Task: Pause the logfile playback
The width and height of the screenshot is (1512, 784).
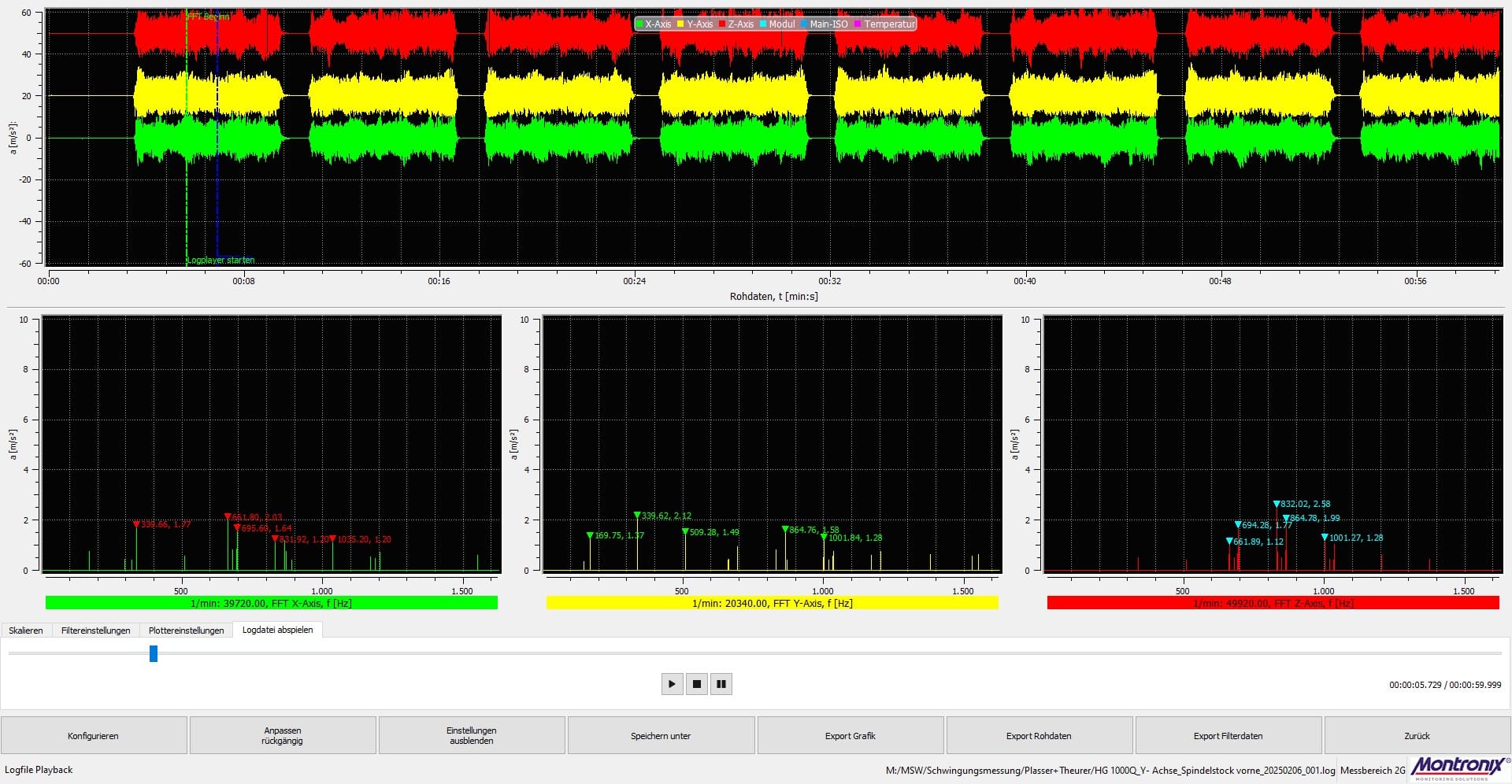Action: coord(721,684)
